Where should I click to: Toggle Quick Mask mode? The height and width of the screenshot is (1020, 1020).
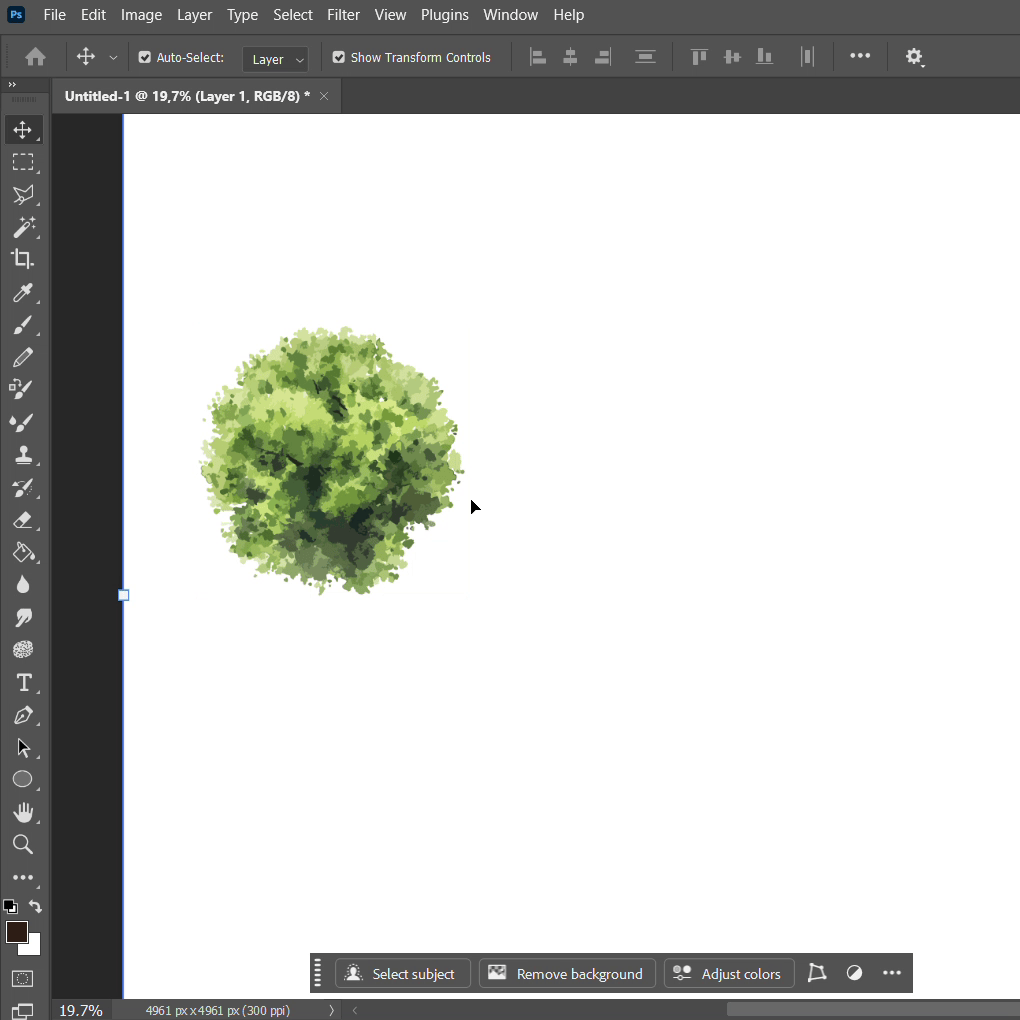tap(23, 978)
